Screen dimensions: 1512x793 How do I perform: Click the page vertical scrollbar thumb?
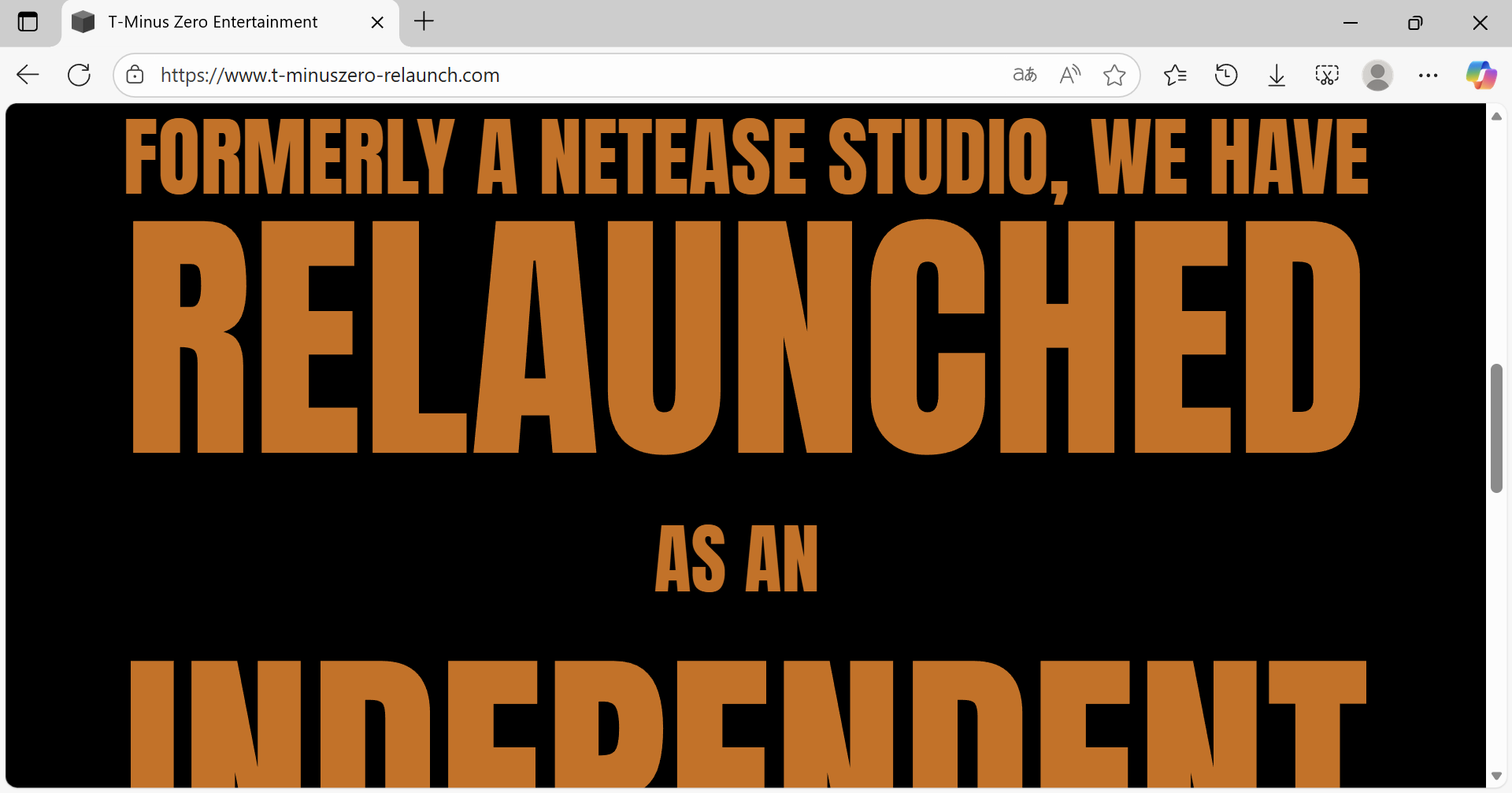click(x=1496, y=428)
